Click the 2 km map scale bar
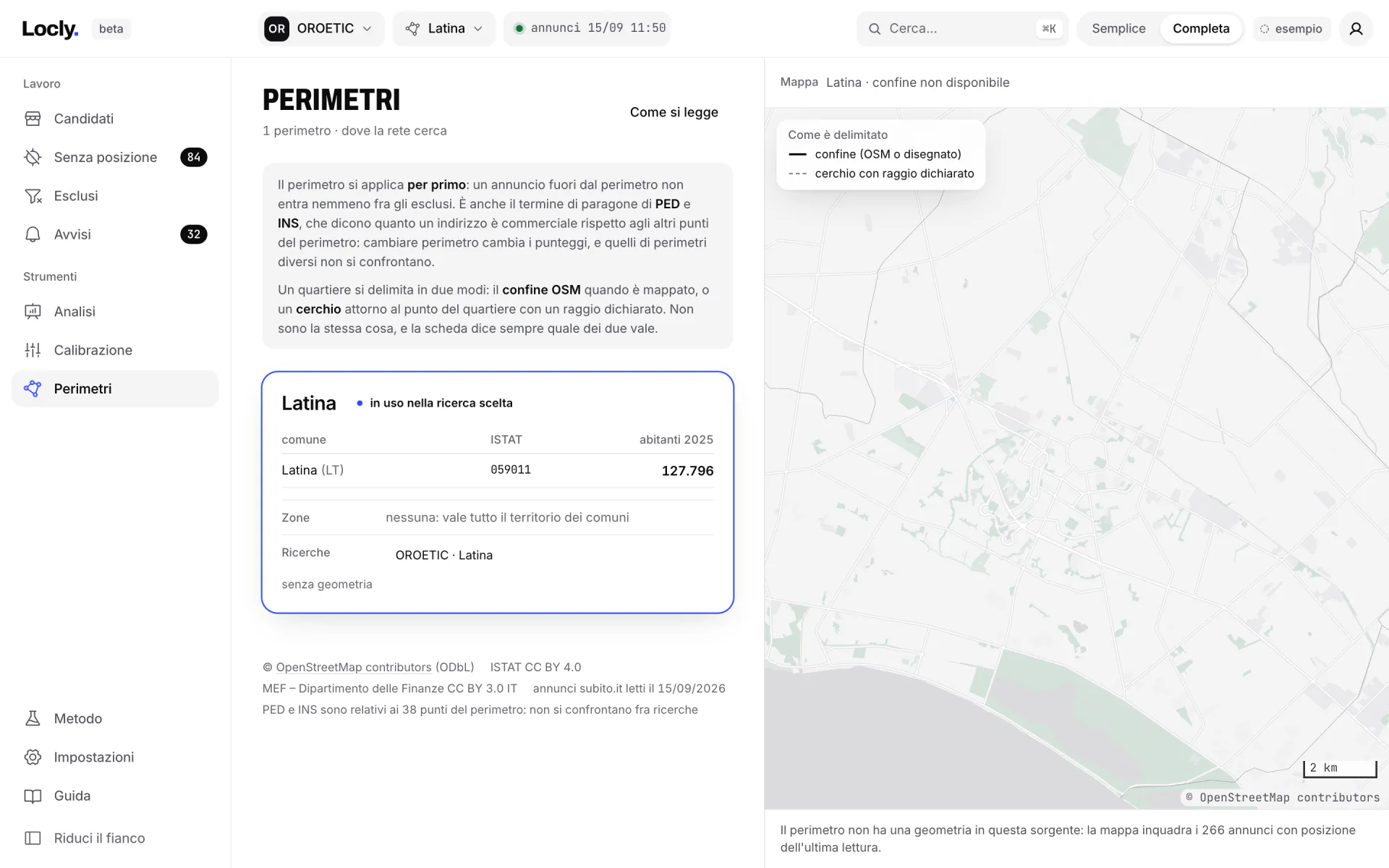The height and width of the screenshot is (868, 1389). pos(1340,768)
